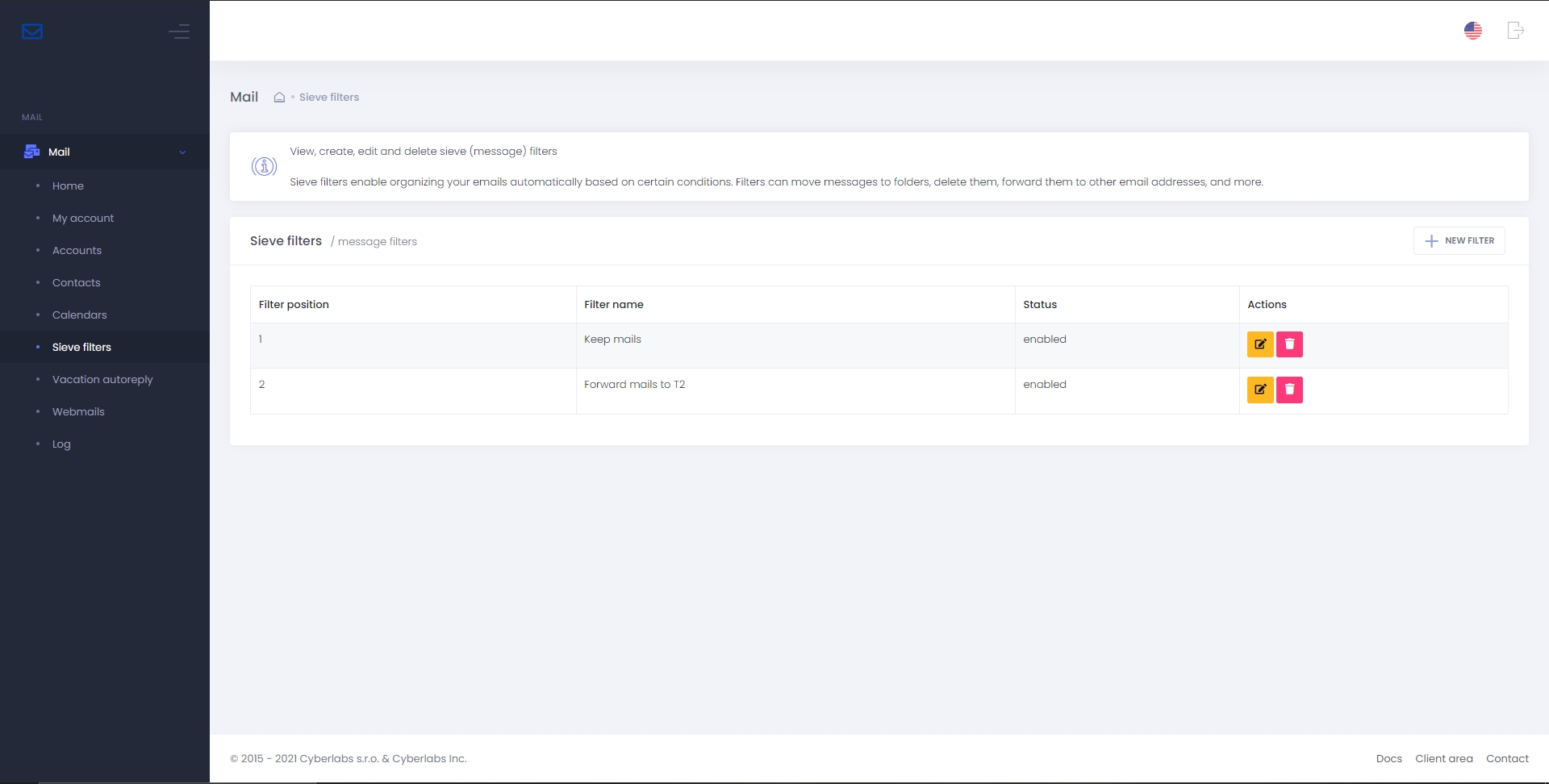Follow the Client area footer link
Viewport: 1549px width, 784px height.
(1443, 759)
